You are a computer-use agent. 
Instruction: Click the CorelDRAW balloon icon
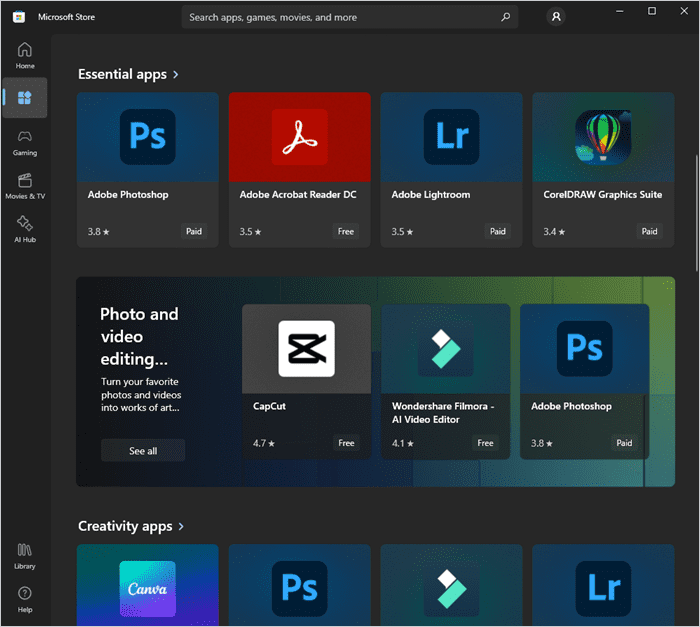point(603,137)
